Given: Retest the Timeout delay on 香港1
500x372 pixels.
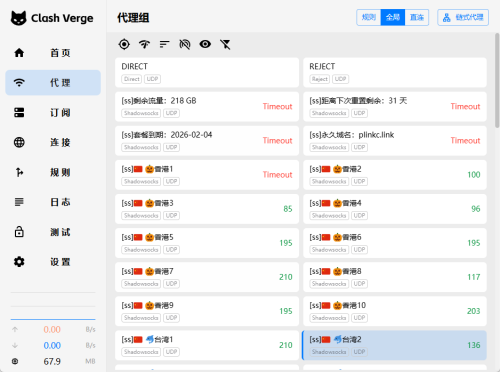Looking at the screenshot, I should coord(277,175).
